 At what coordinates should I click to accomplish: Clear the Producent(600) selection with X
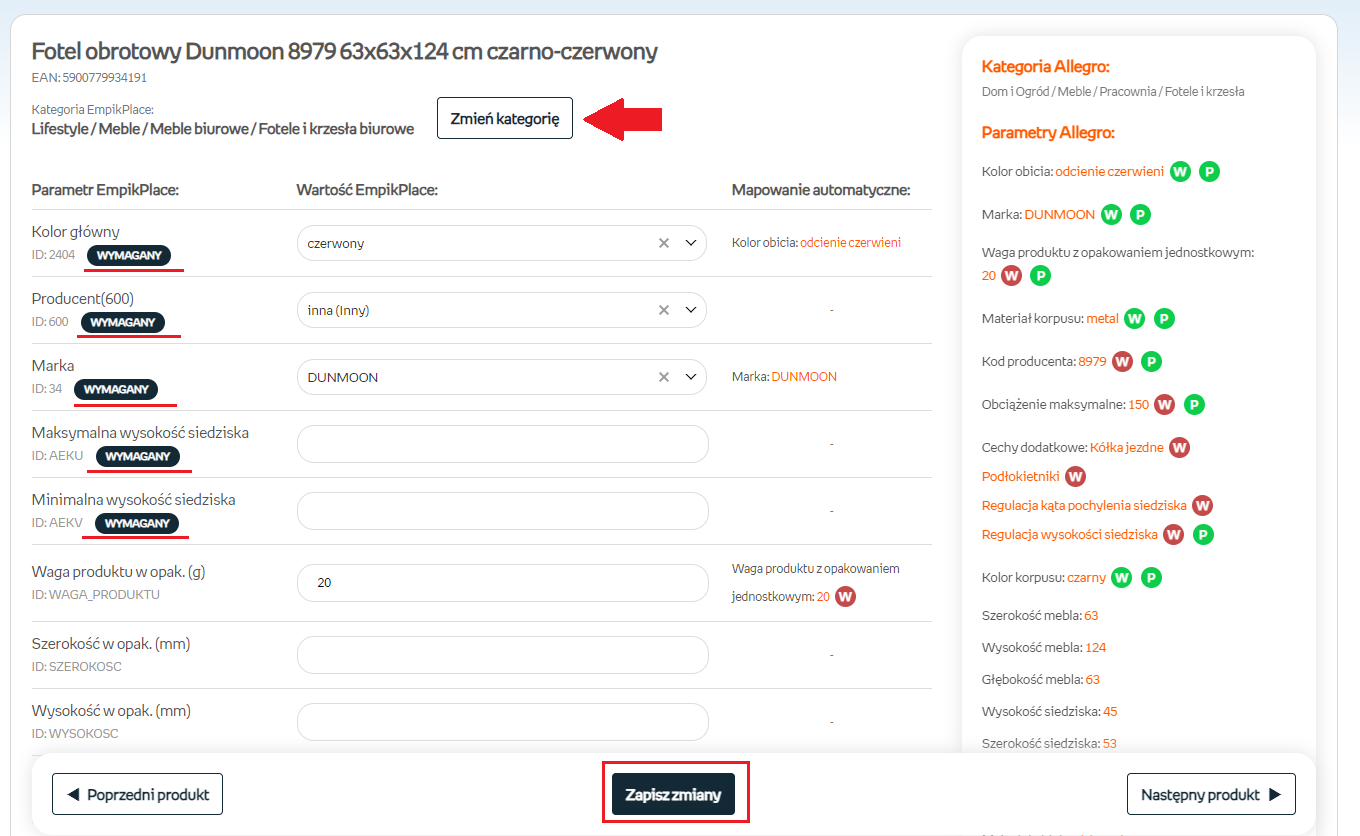click(x=663, y=310)
